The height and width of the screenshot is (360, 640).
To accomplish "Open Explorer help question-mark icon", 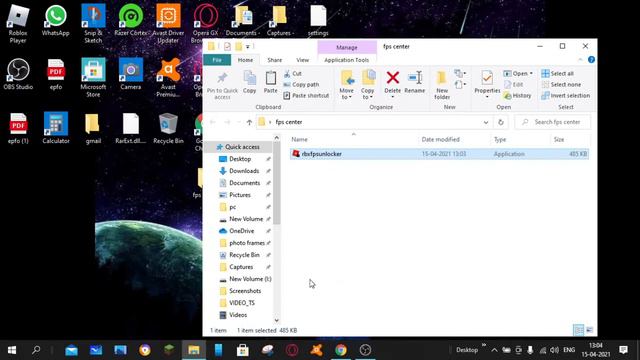I will (591, 60).
